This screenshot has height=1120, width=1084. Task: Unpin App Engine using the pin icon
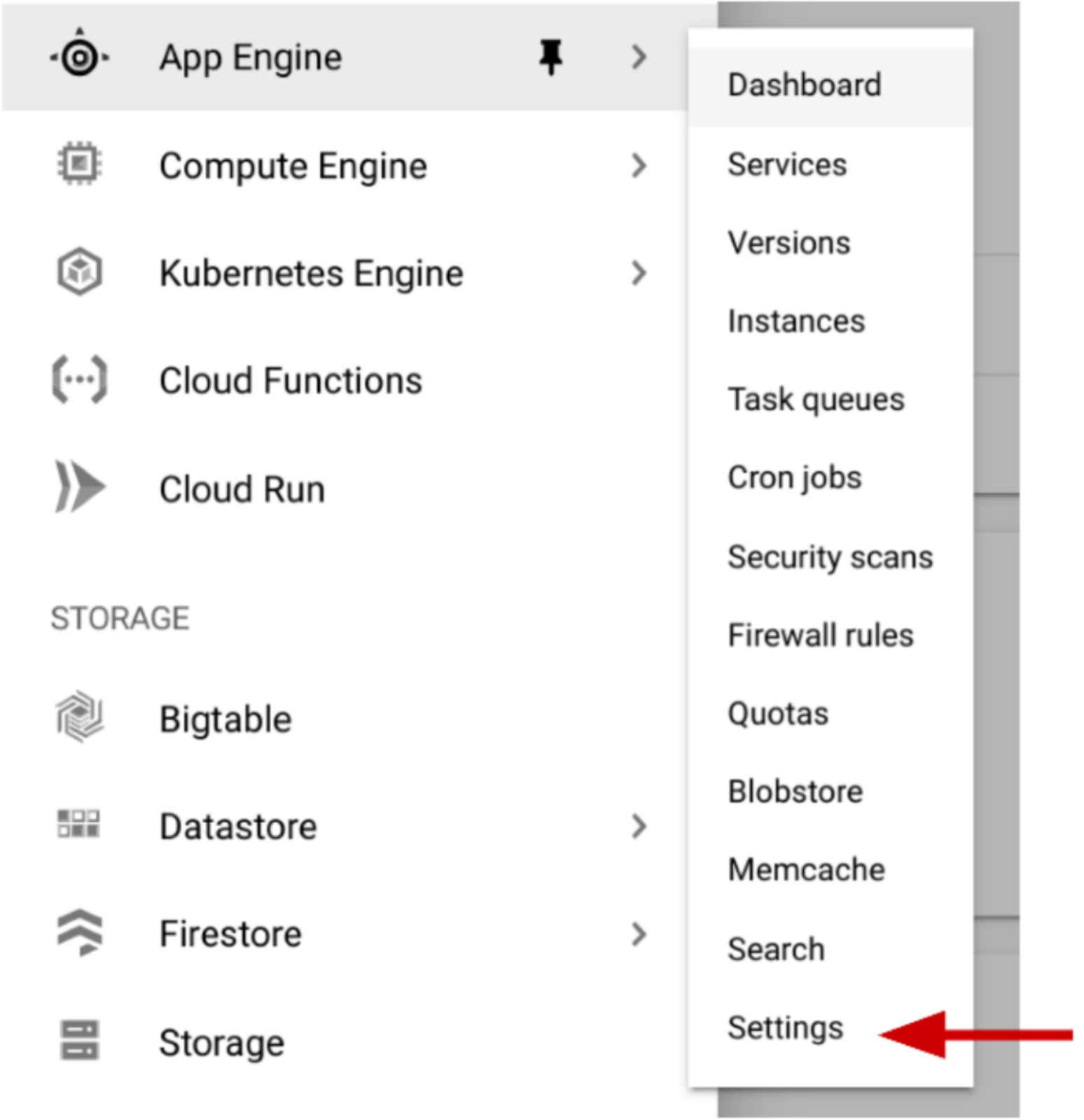[x=550, y=57]
